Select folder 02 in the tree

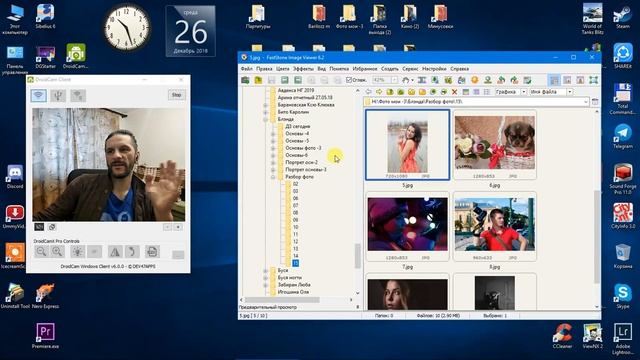coord(296,184)
